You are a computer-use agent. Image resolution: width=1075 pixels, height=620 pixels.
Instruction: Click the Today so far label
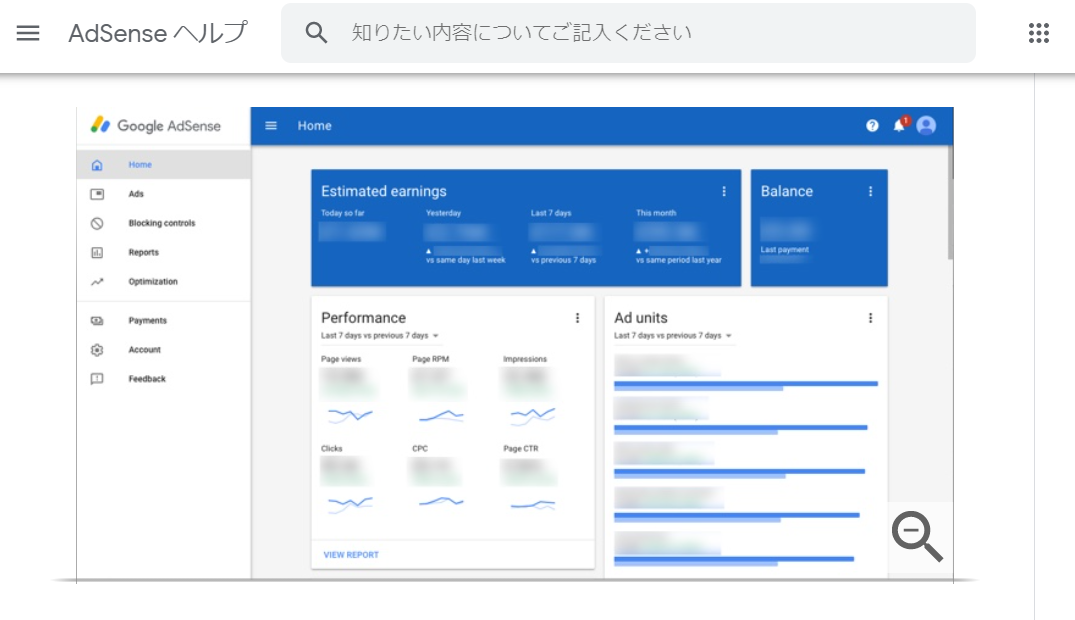[x=342, y=213]
